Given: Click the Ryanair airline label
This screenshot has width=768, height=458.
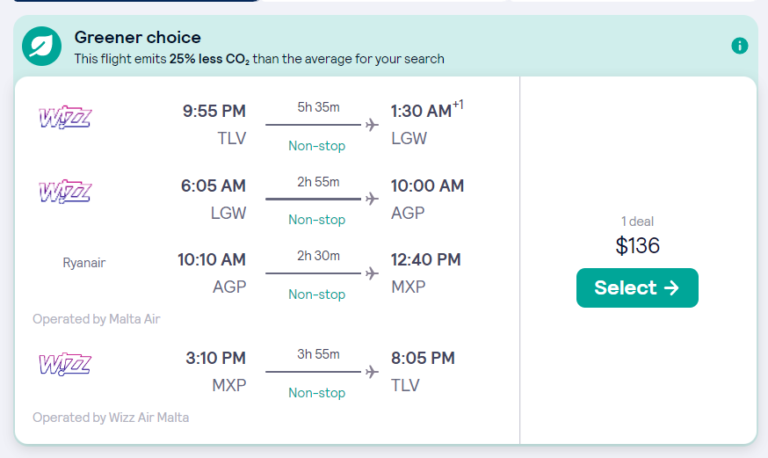Looking at the screenshot, I should coord(84,263).
